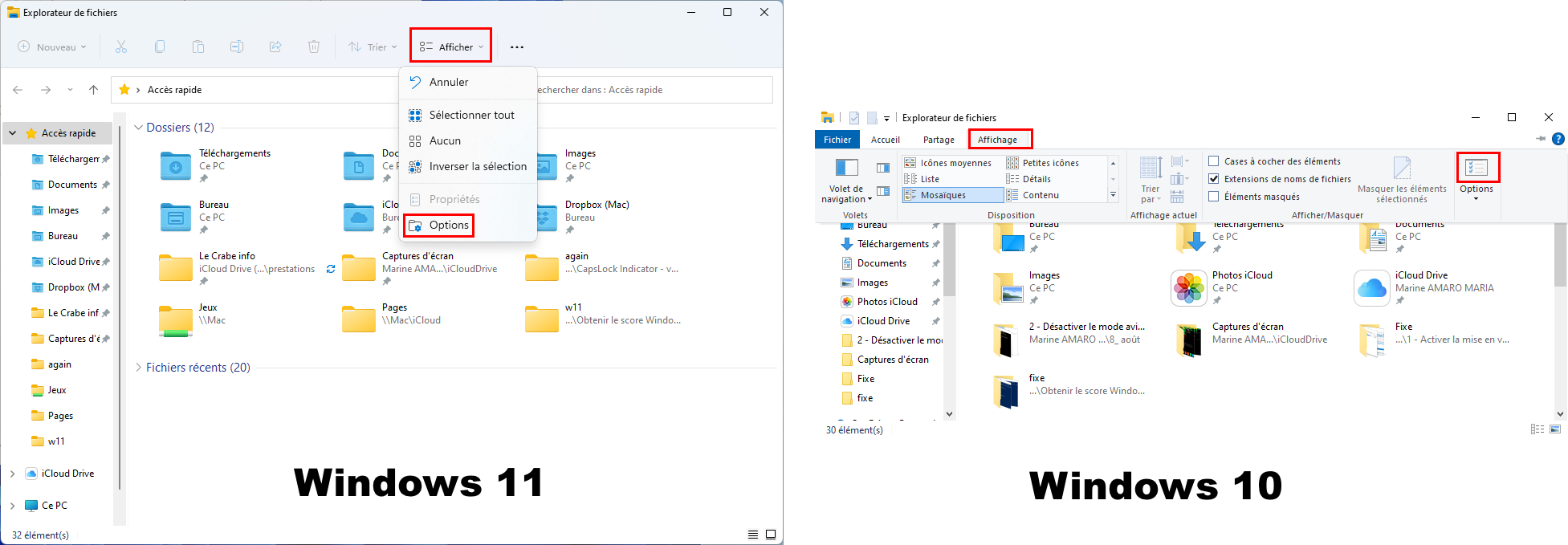Screen dimensions: 1568x545
Task: Expand the layout gallery with its bottom arrow in Windows 10 ribbon
Action: click(1113, 195)
